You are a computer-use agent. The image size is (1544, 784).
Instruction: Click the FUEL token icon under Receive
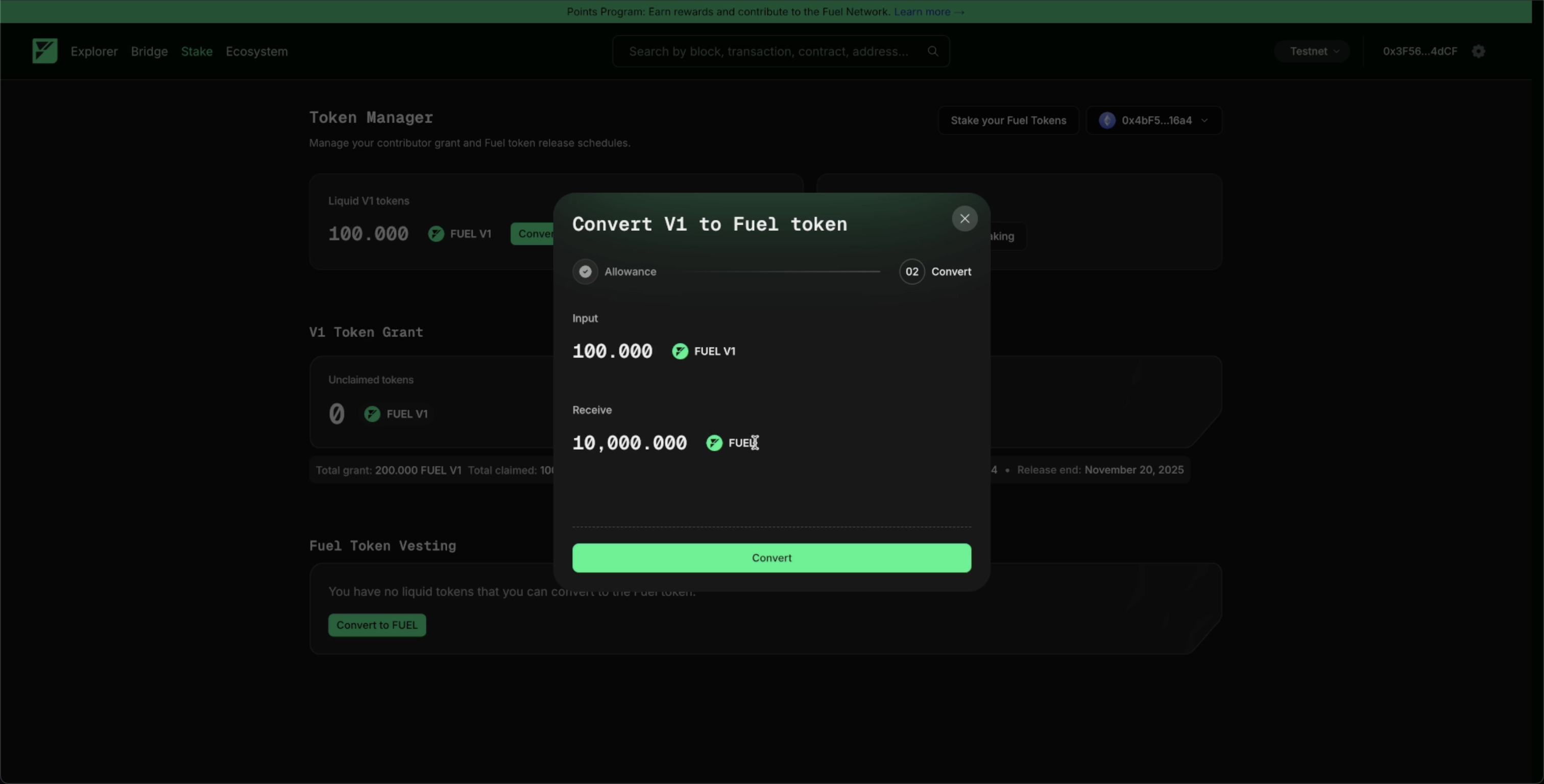pyautogui.click(x=714, y=443)
